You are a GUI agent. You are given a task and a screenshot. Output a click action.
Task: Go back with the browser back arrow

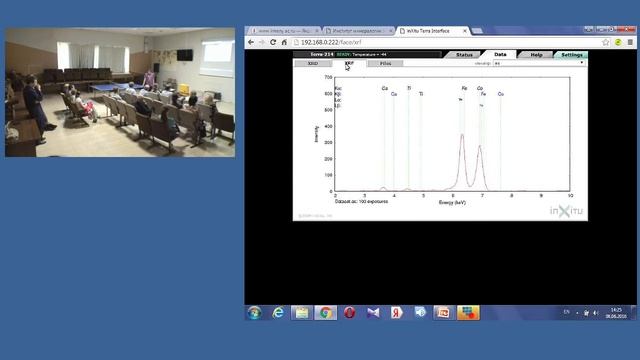click(251, 42)
